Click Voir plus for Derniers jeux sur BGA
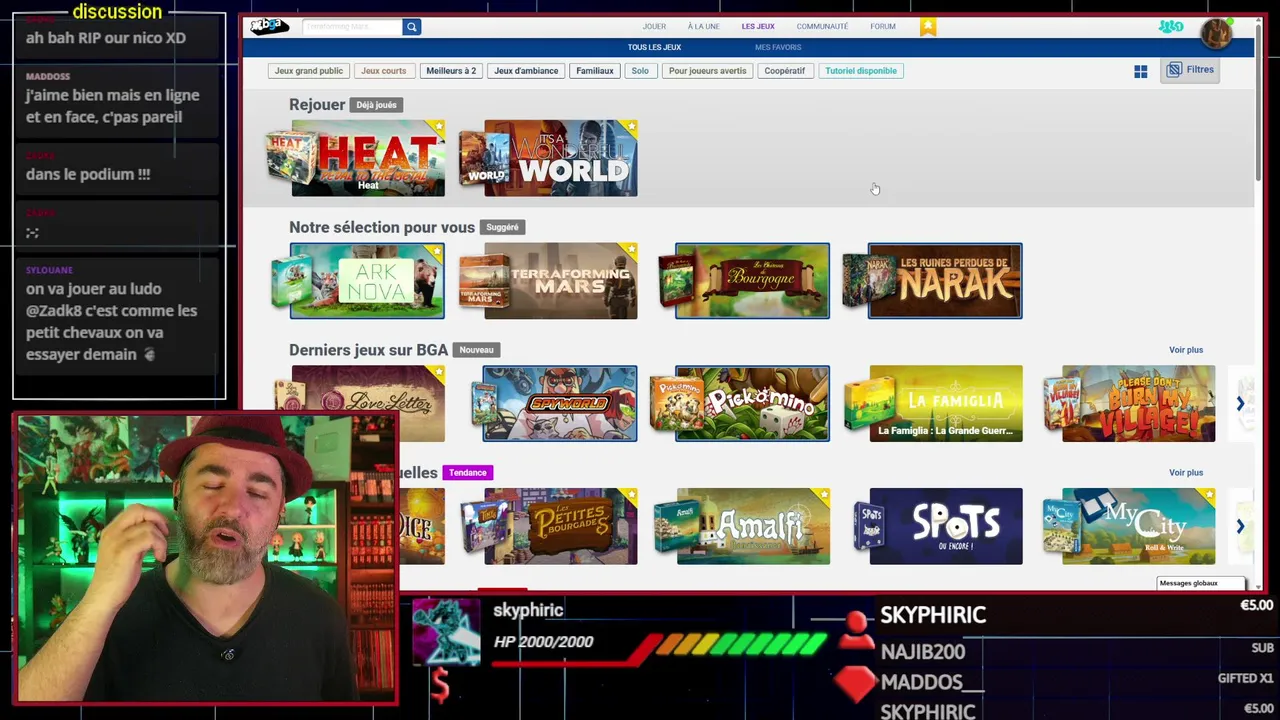1280x720 pixels. [x=1186, y=350]
